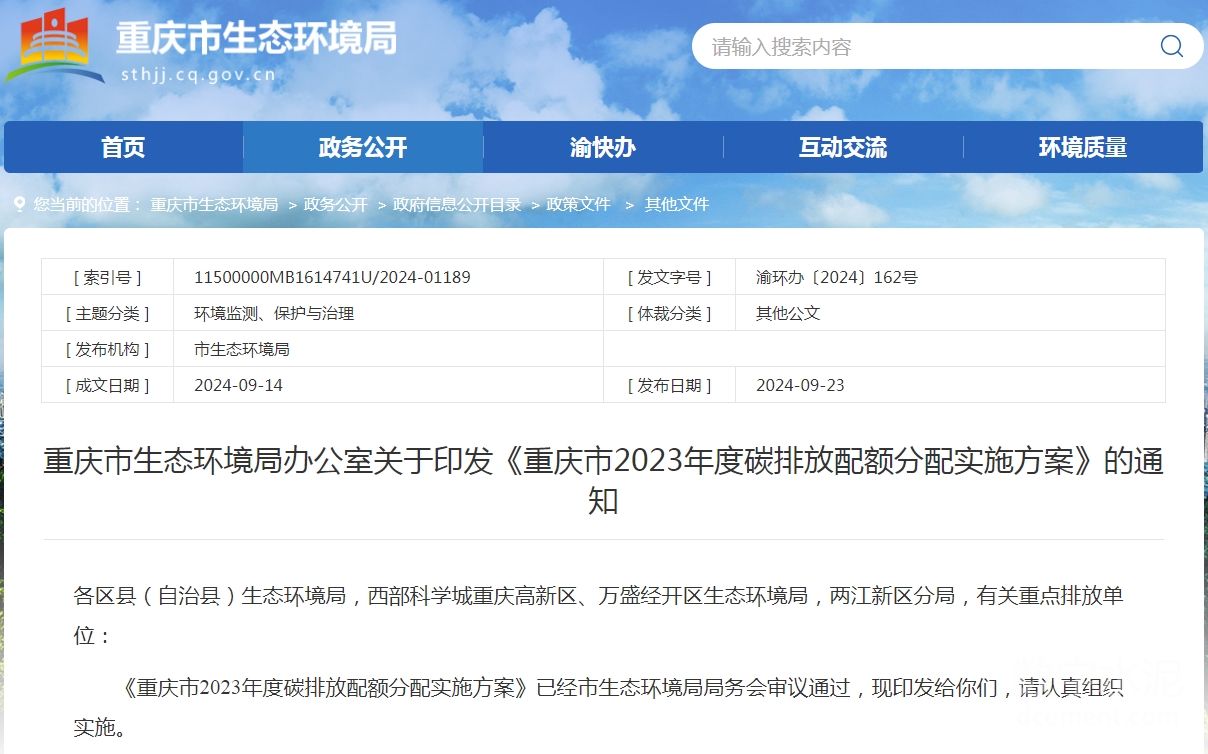Open the 互动交流 navigation tab
1208x754 pixels.
pyautogui.click(x=843, y=148)
